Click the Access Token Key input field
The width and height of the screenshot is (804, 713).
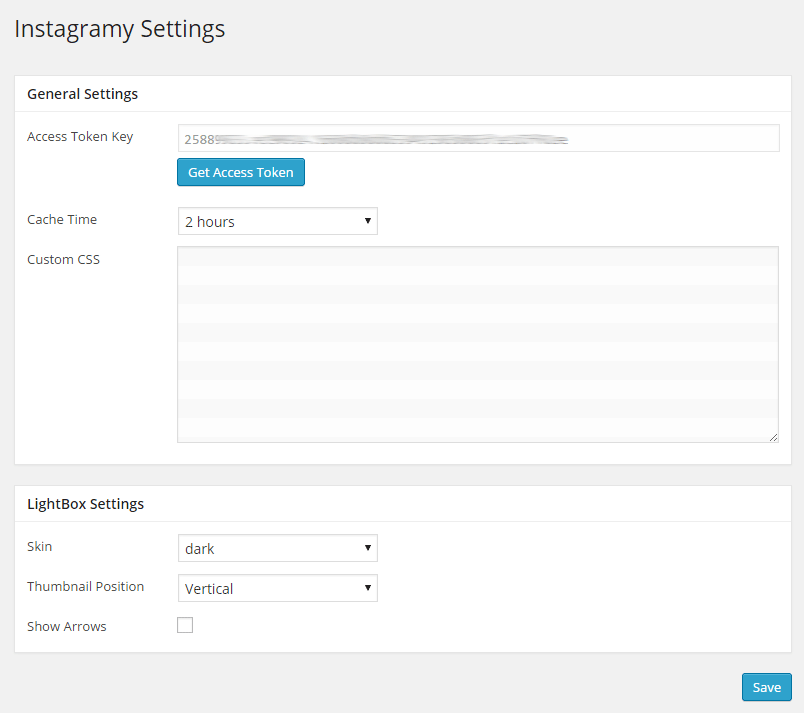478,138
